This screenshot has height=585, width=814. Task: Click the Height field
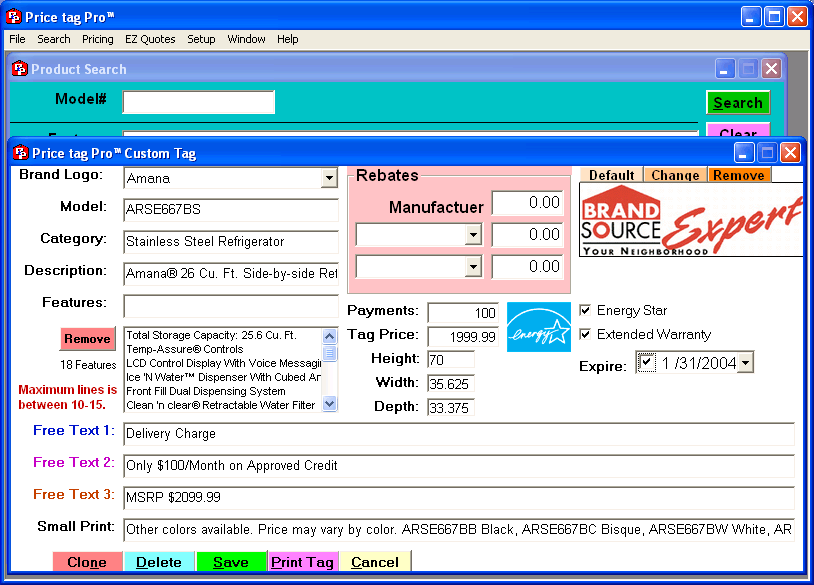point(451,360)
